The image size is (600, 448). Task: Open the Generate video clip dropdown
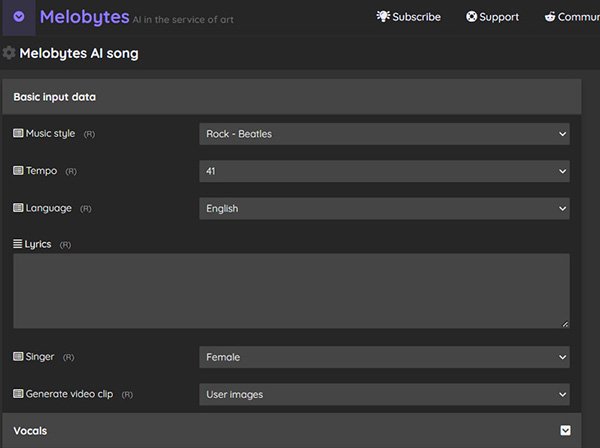point(384,394)
